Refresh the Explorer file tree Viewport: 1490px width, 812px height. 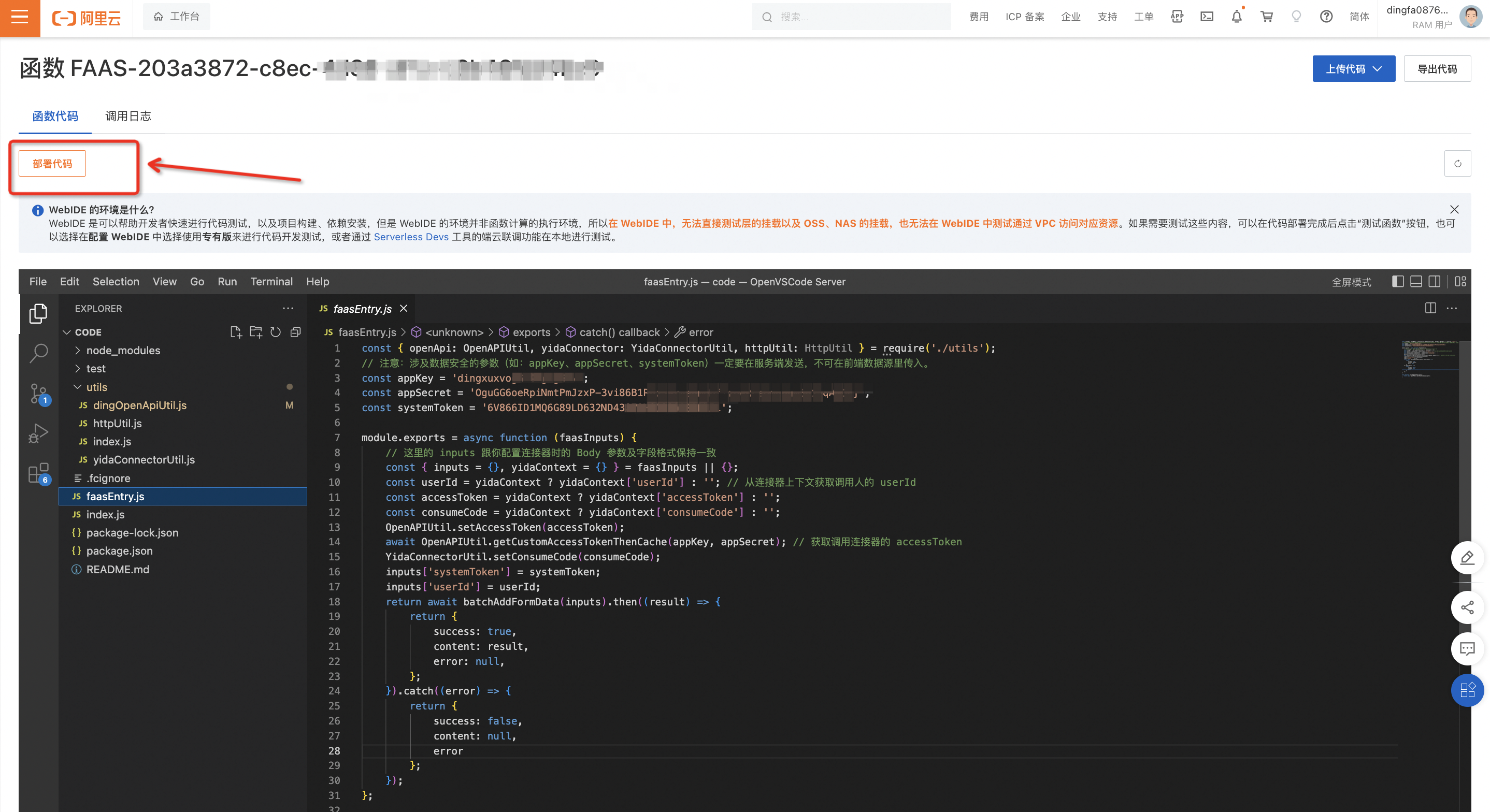tap(275, 332)
